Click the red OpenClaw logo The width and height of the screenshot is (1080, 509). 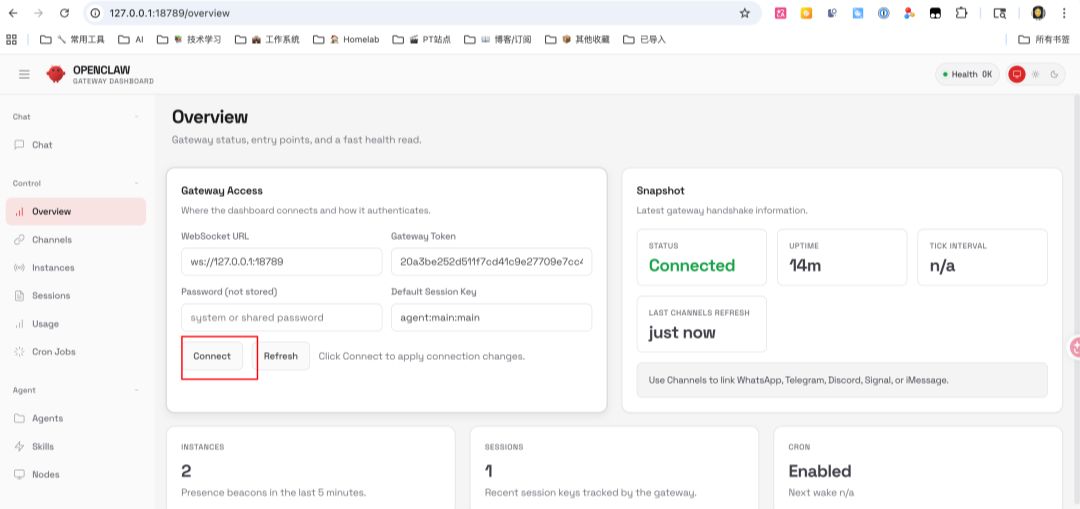coord(56,74)
